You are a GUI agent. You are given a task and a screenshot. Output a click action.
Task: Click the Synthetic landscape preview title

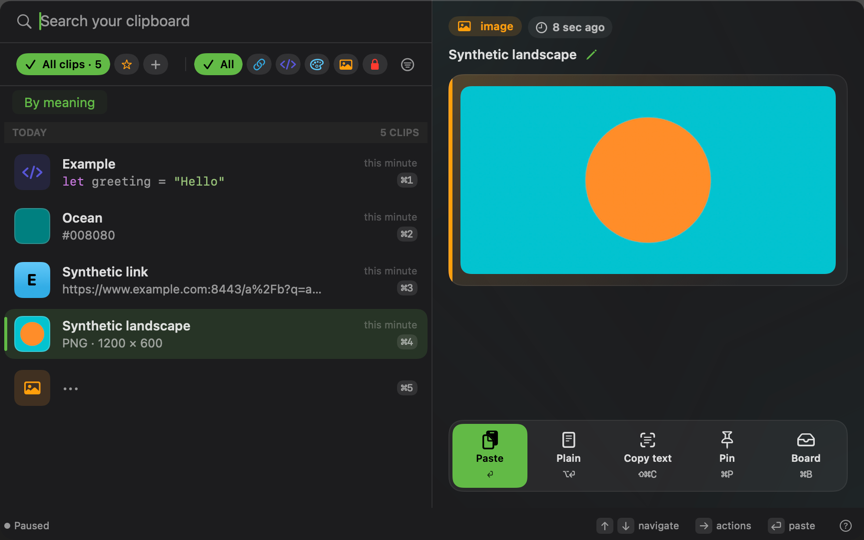pos(512,55)
